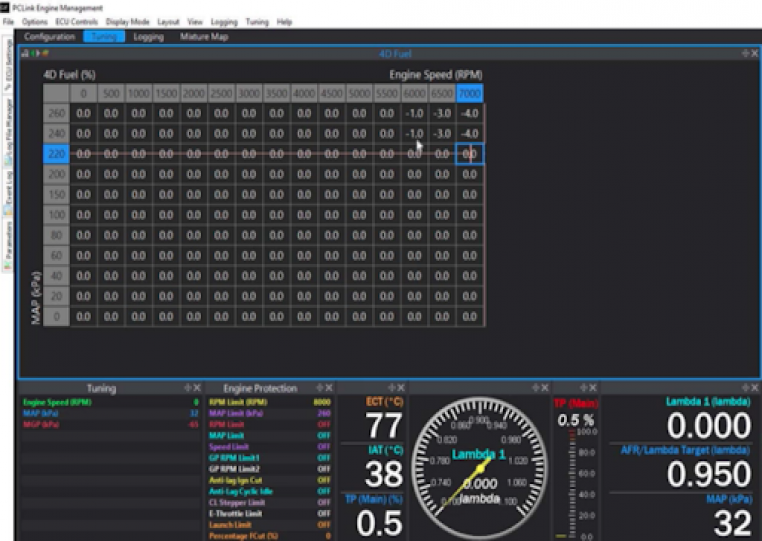The width and height of the screenshot is (762, 541).
Task: Open the Logging menu in menu bar
Action: click(224, 22)
